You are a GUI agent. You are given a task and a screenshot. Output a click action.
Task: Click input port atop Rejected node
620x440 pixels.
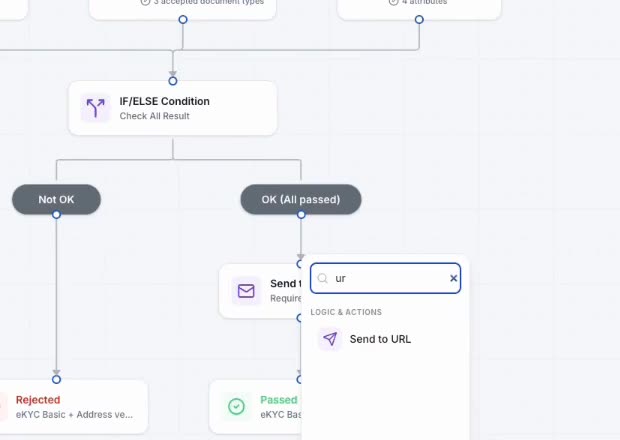click(x=57, y=380)
